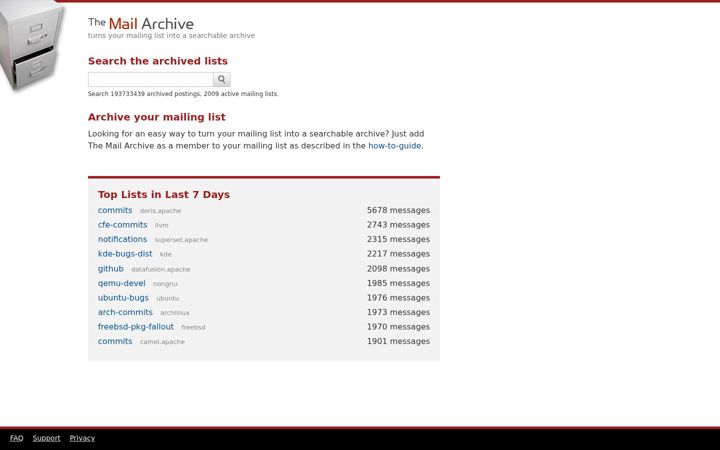
Task: Open the qemu-devel list
Action: [122, 283]
